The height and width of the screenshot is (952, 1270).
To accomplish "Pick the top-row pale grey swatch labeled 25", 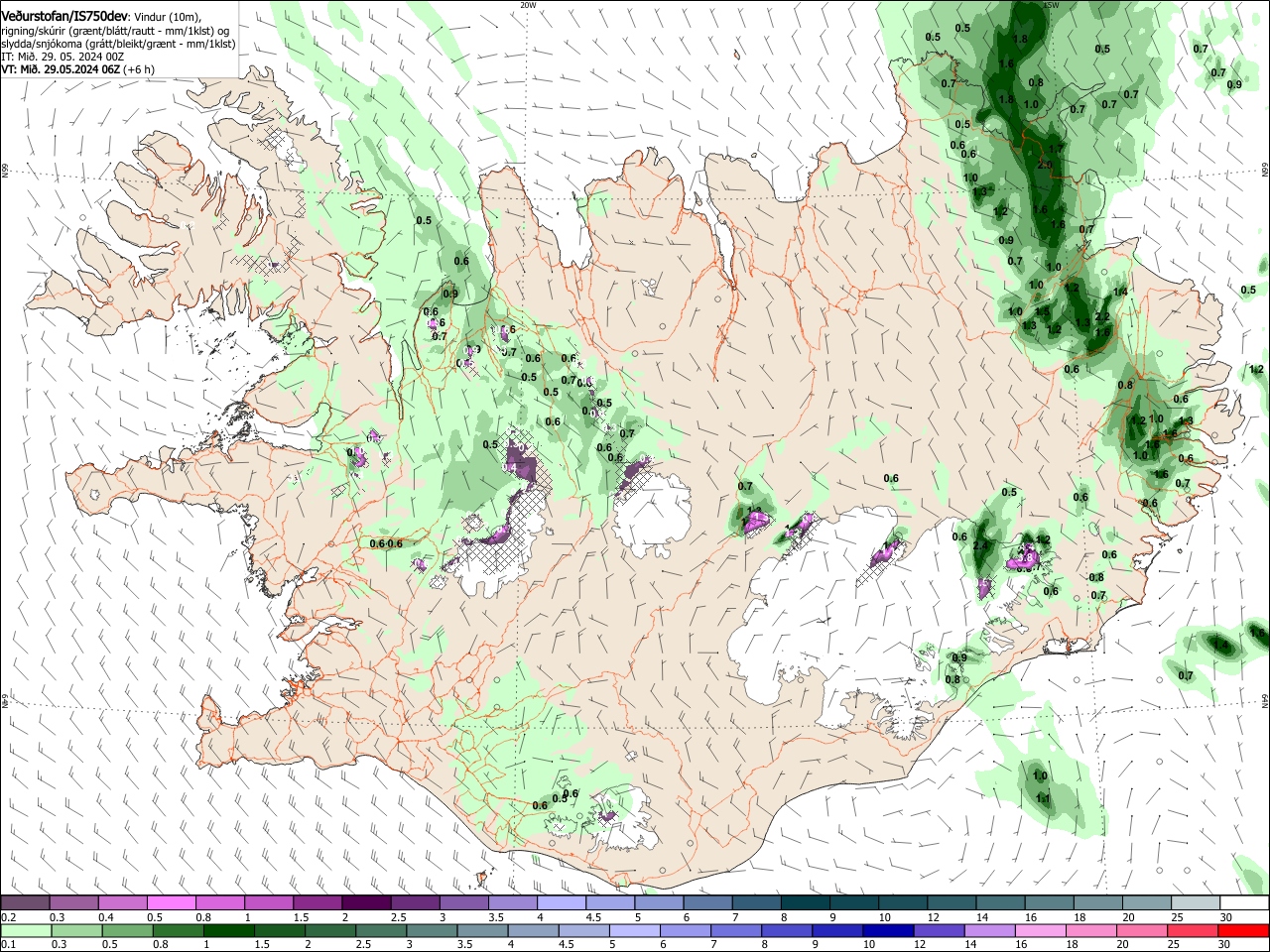I will pos(1195,903).
